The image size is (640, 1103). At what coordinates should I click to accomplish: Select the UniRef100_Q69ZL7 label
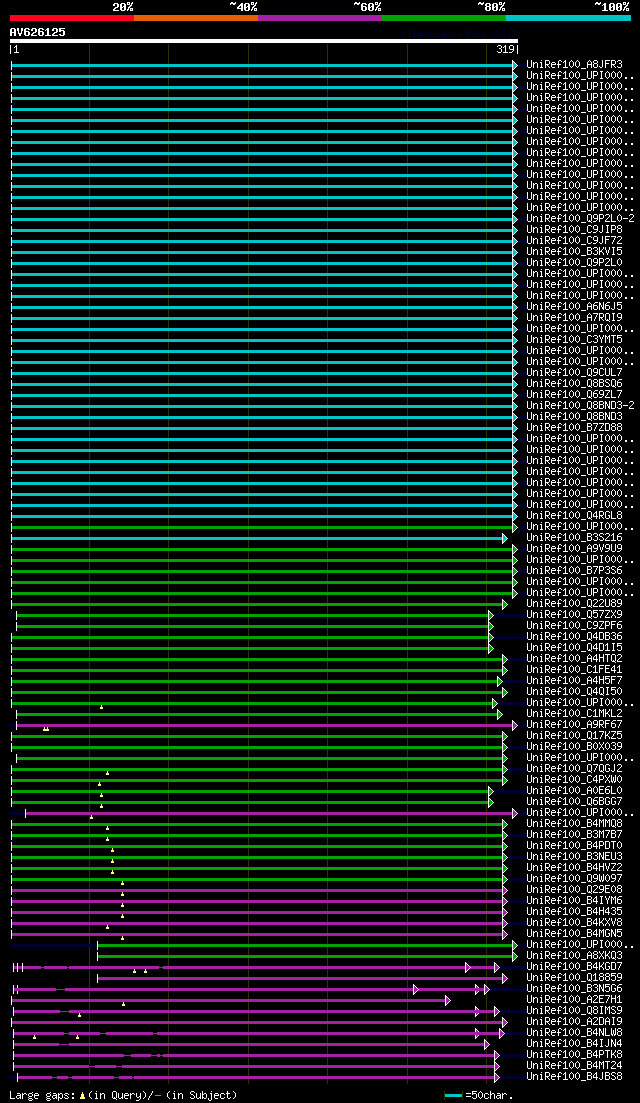pyautogui.click(x=574, y=395)
